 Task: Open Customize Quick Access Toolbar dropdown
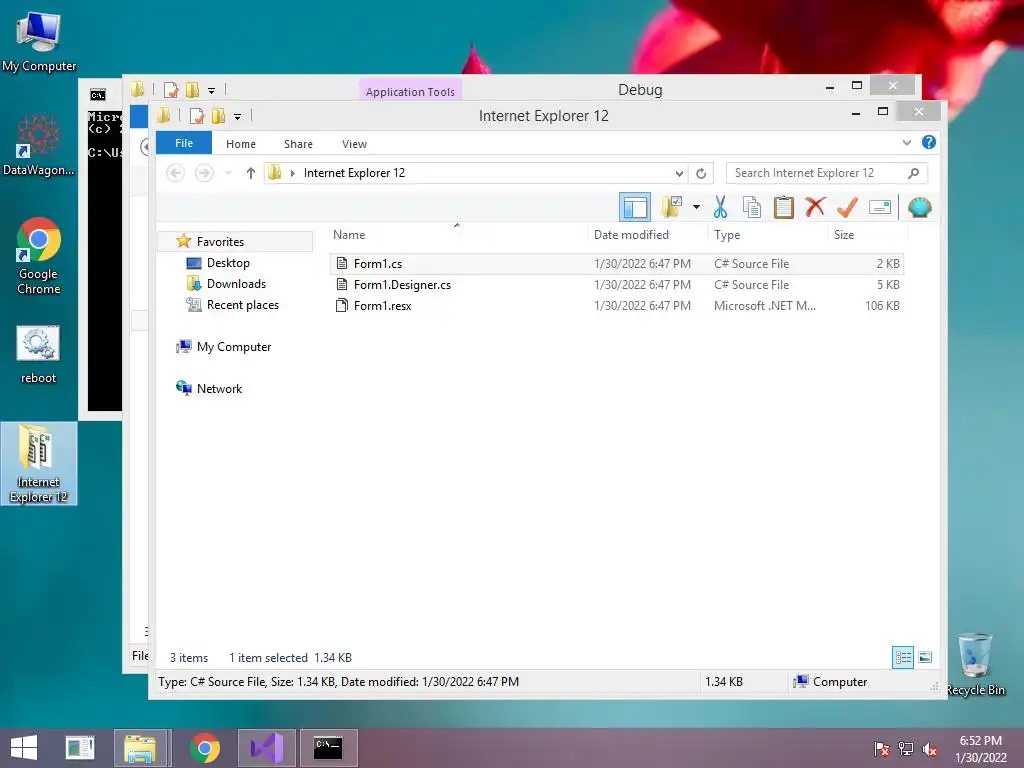(237, 116)
